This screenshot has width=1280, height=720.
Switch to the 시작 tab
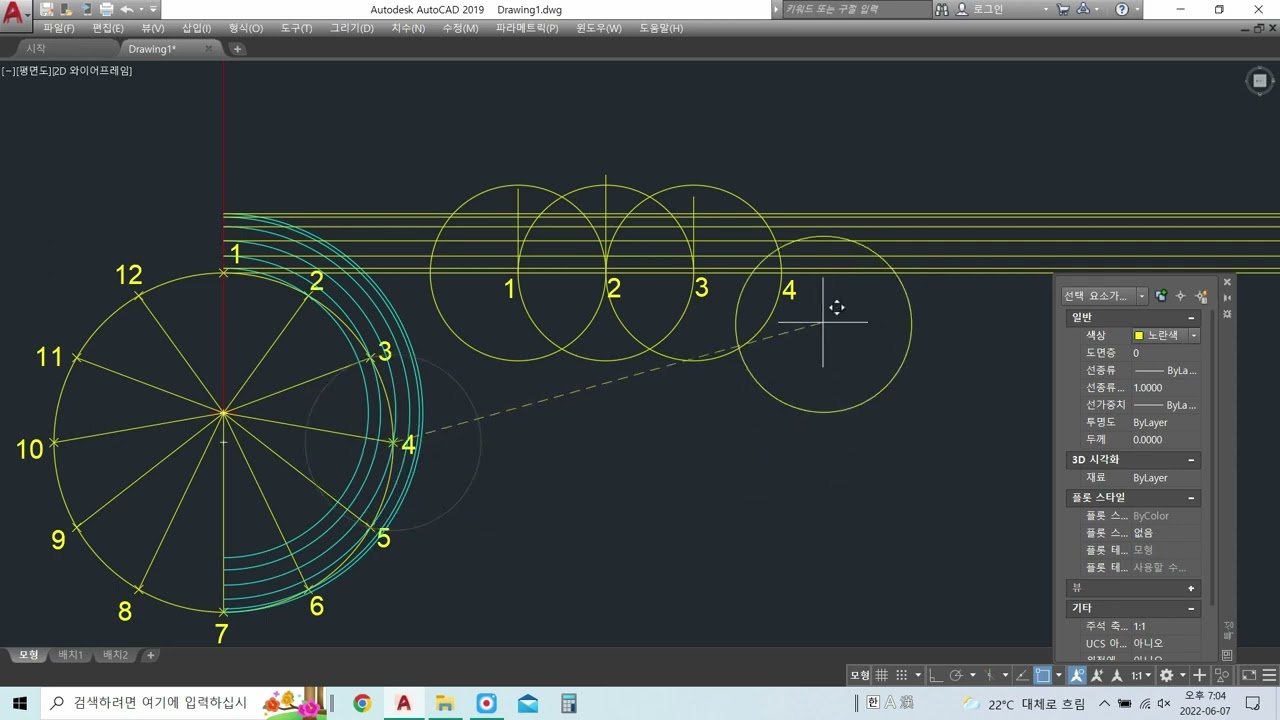(x=36, y=48)
